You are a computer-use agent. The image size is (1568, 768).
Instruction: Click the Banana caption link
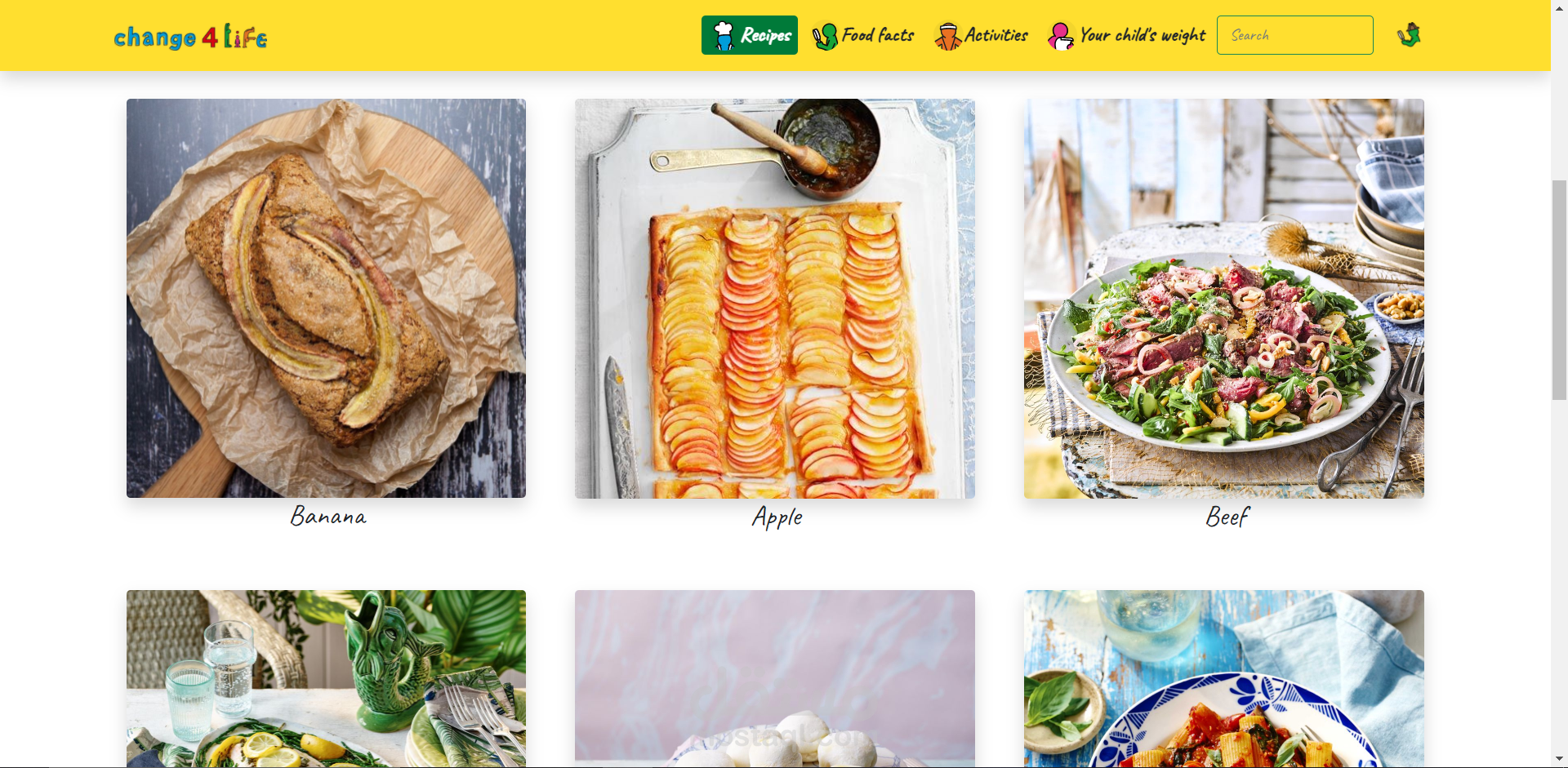(328, 517)
